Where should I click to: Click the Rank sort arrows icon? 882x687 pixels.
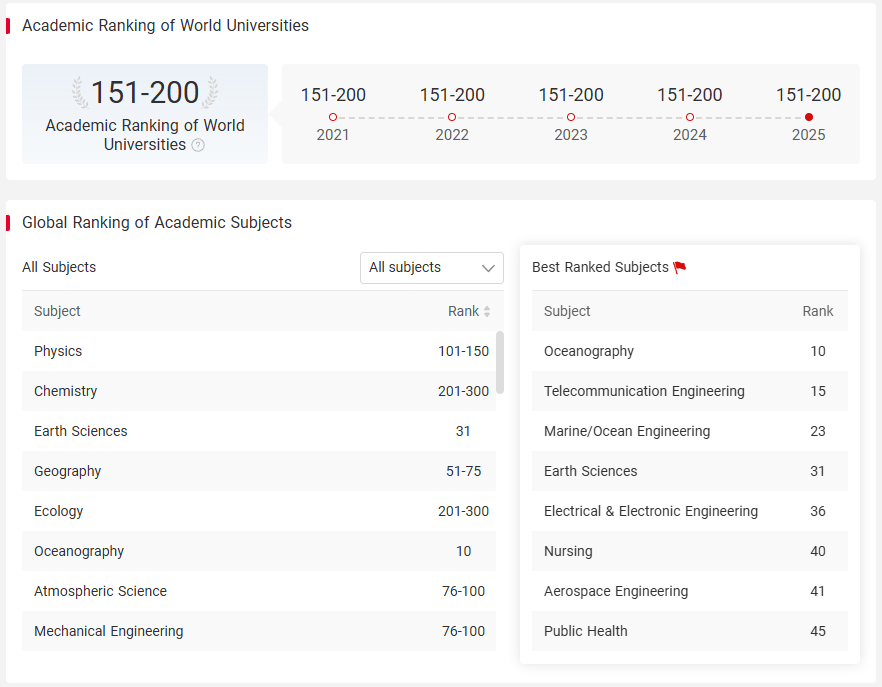tap(487, 311)
